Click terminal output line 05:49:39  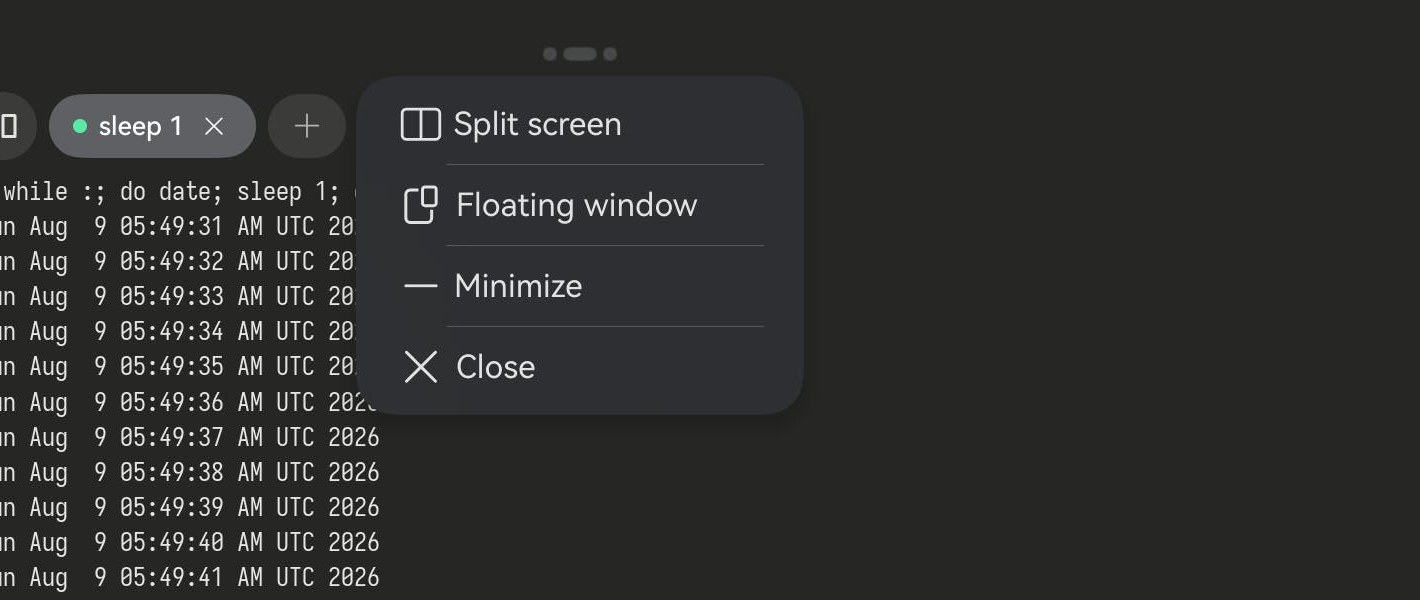[x=190, y=507]
